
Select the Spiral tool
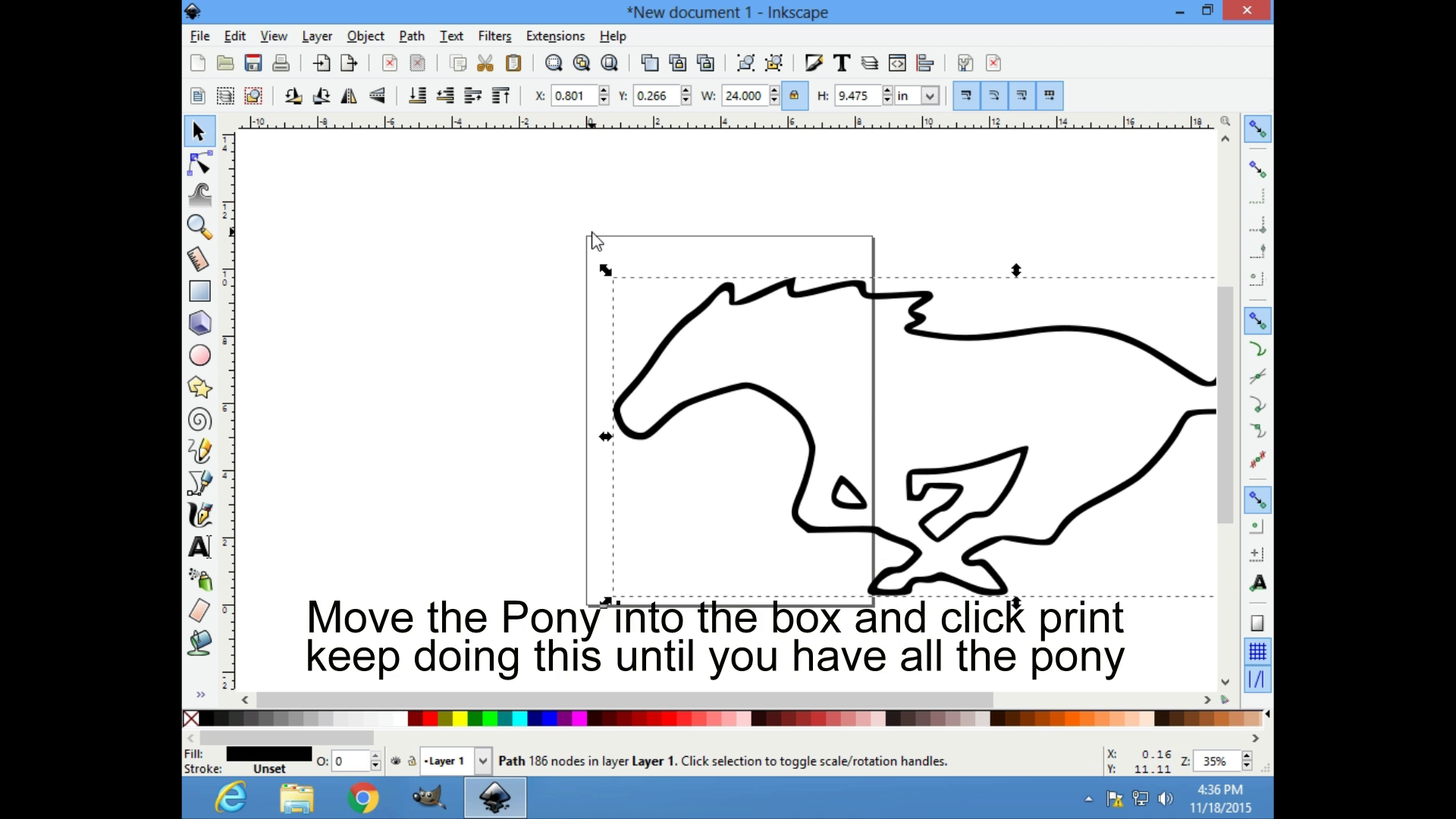[x=199, y=419]
